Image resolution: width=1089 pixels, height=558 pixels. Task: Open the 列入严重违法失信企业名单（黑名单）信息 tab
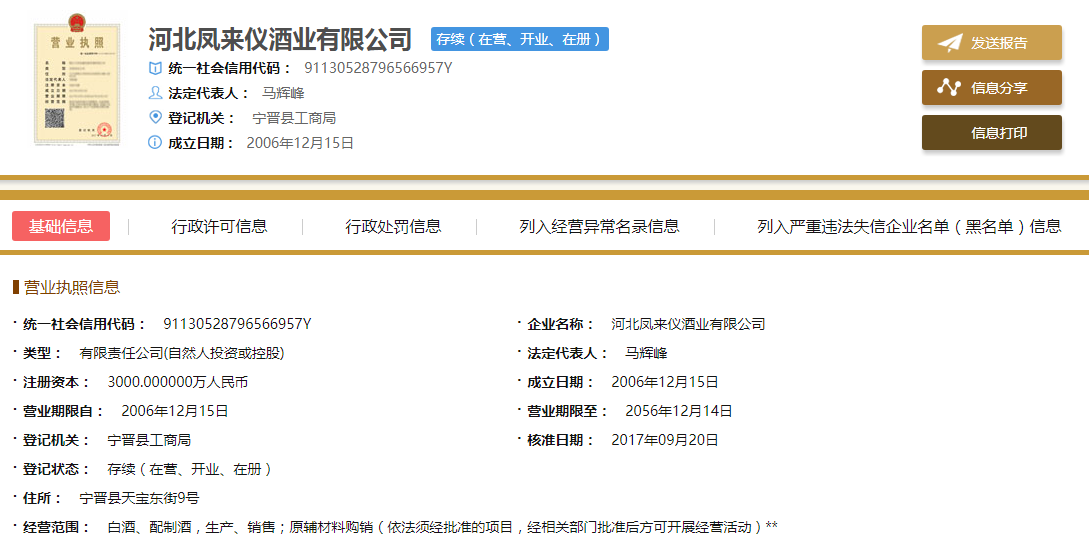(x=909, y=226)
